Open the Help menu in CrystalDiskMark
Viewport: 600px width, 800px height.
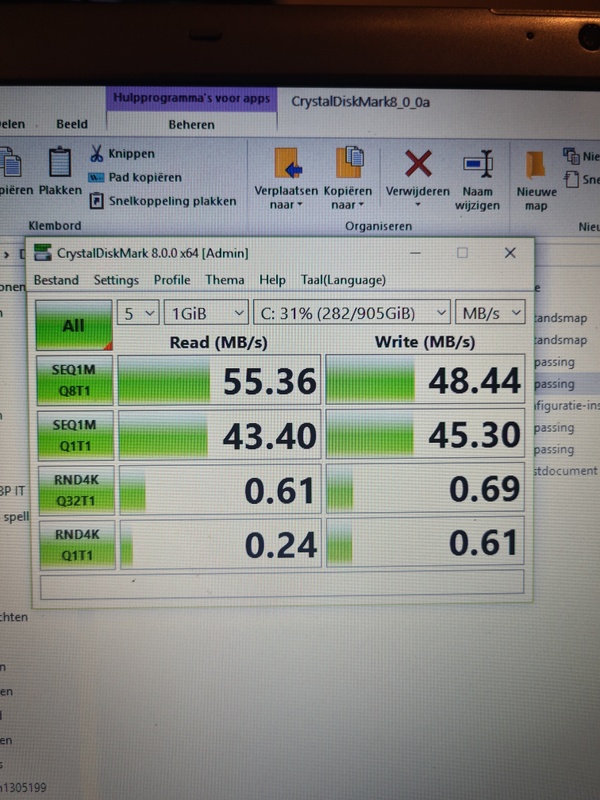coord(272,280)
